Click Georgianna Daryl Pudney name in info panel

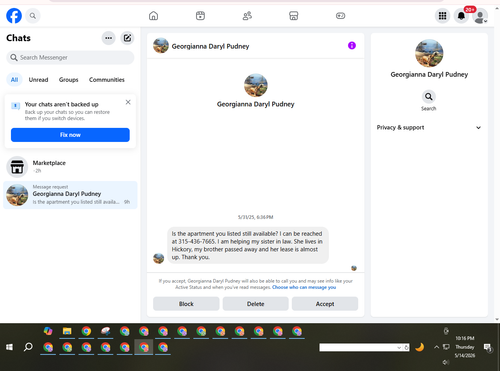(429, 74)
